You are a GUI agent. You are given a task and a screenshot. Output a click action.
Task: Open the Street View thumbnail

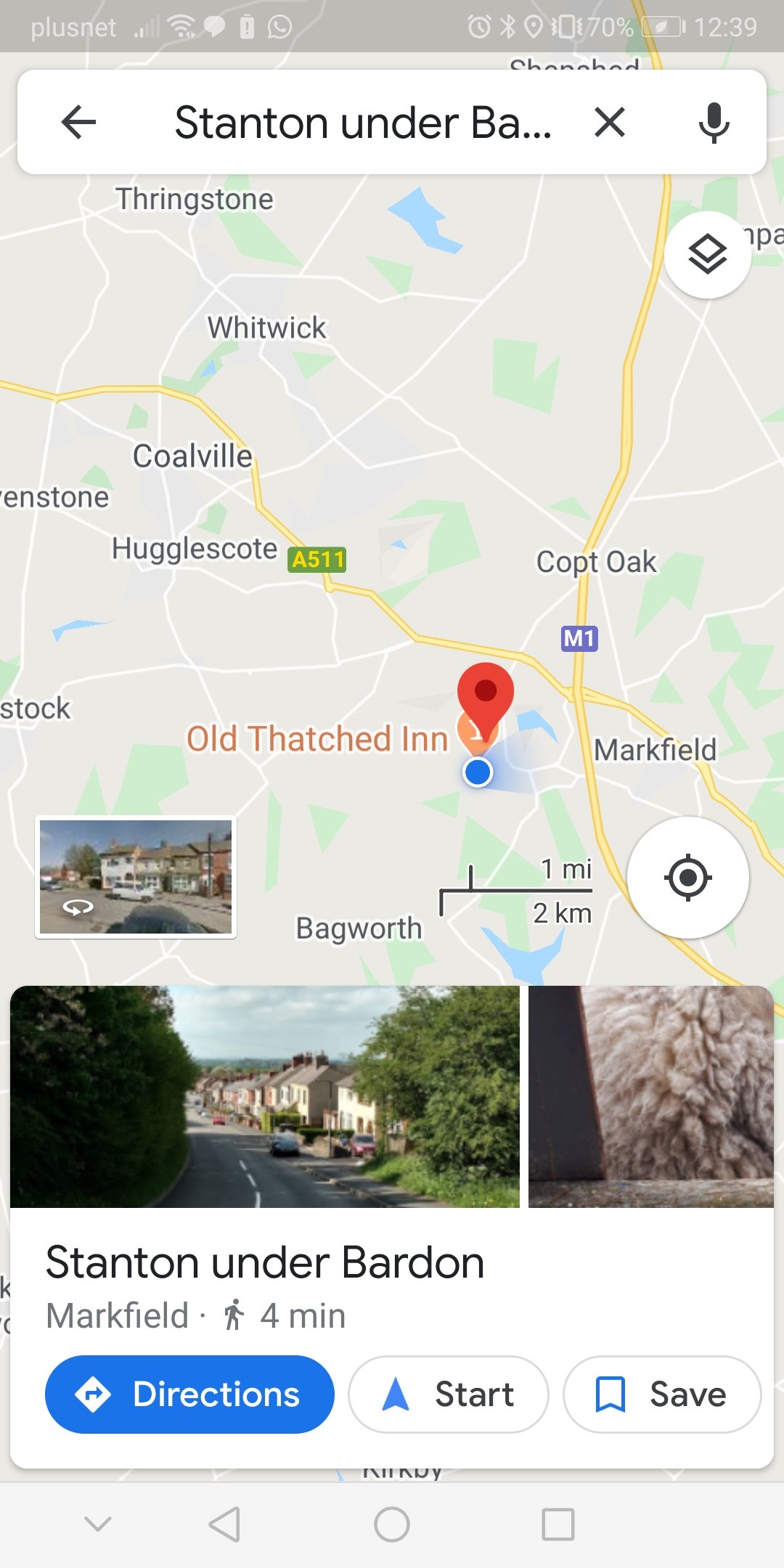136,877
